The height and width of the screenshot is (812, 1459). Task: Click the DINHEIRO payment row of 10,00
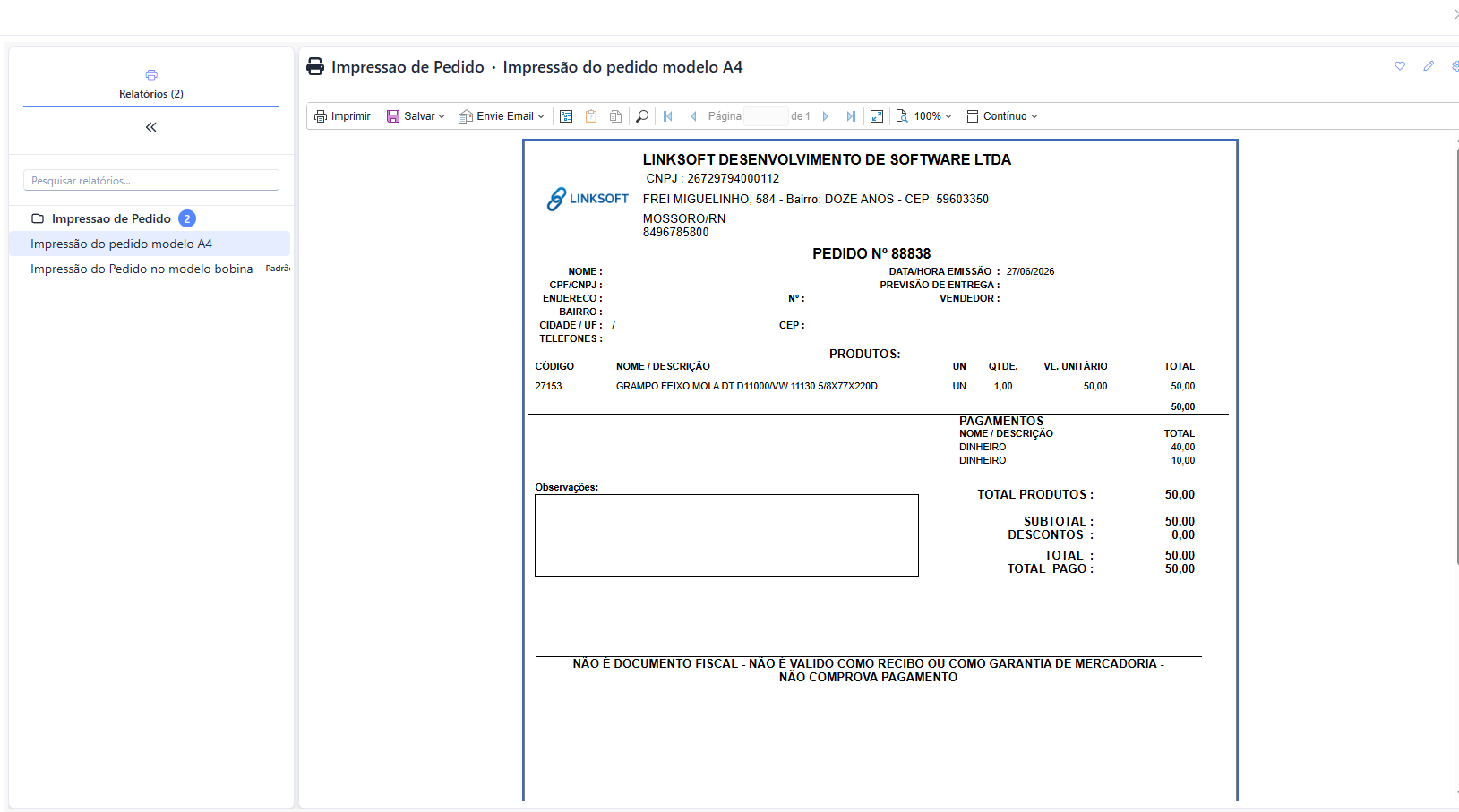point(1077,460)
